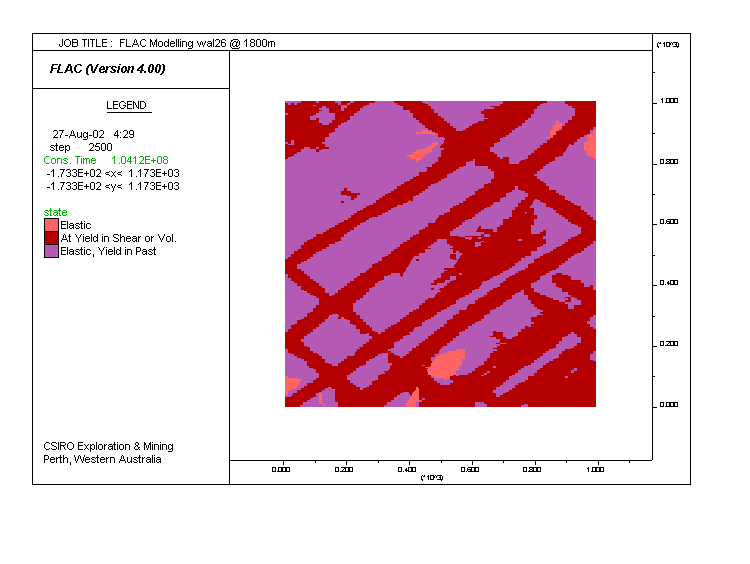
Task: Click the 1.000 tick on horizontal axis
Action: tap(597, 467)
